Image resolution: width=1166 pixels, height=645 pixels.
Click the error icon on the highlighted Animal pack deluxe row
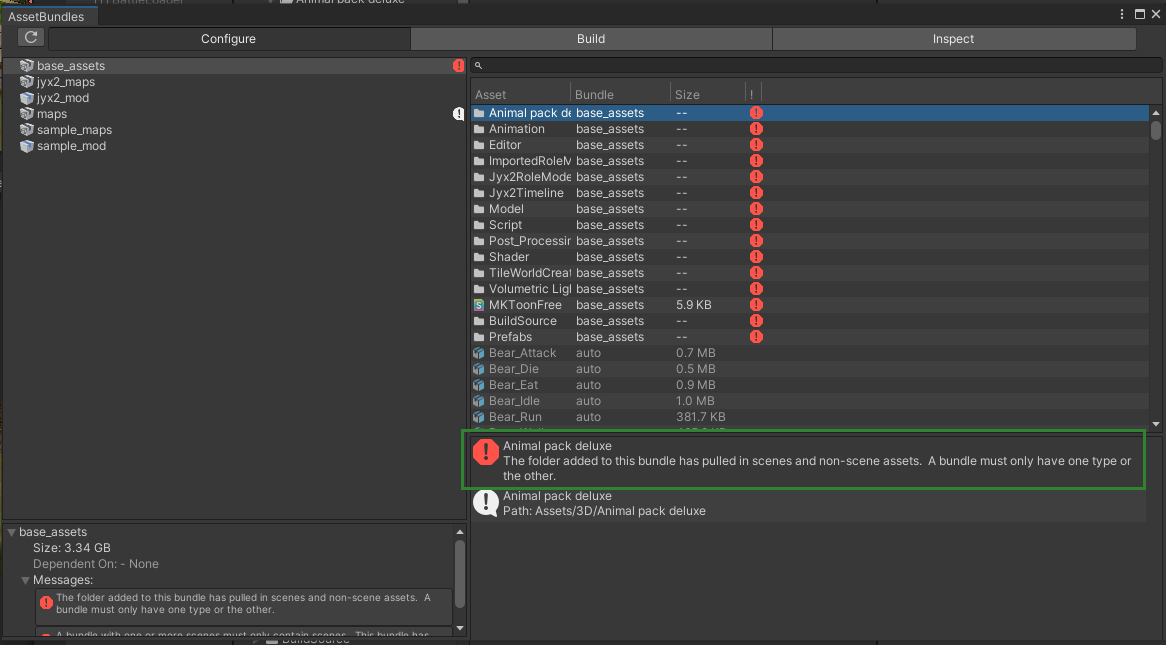(x=756, y=112)
